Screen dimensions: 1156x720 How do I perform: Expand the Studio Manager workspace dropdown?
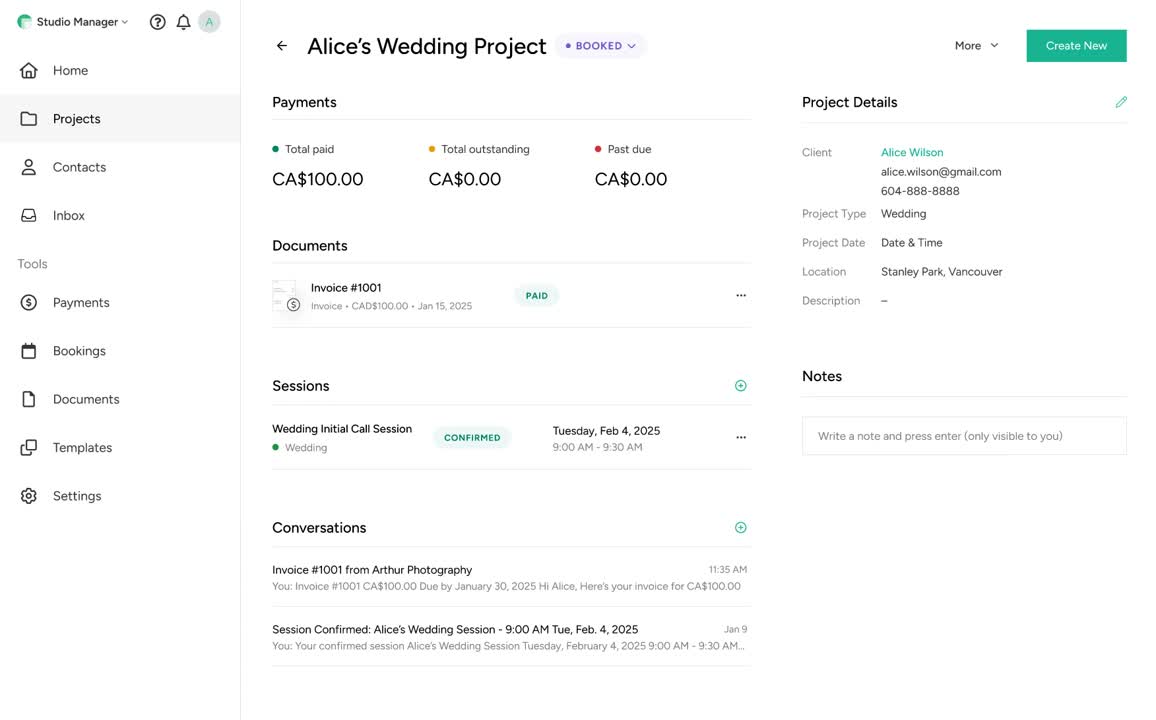[x=74, y=22]
